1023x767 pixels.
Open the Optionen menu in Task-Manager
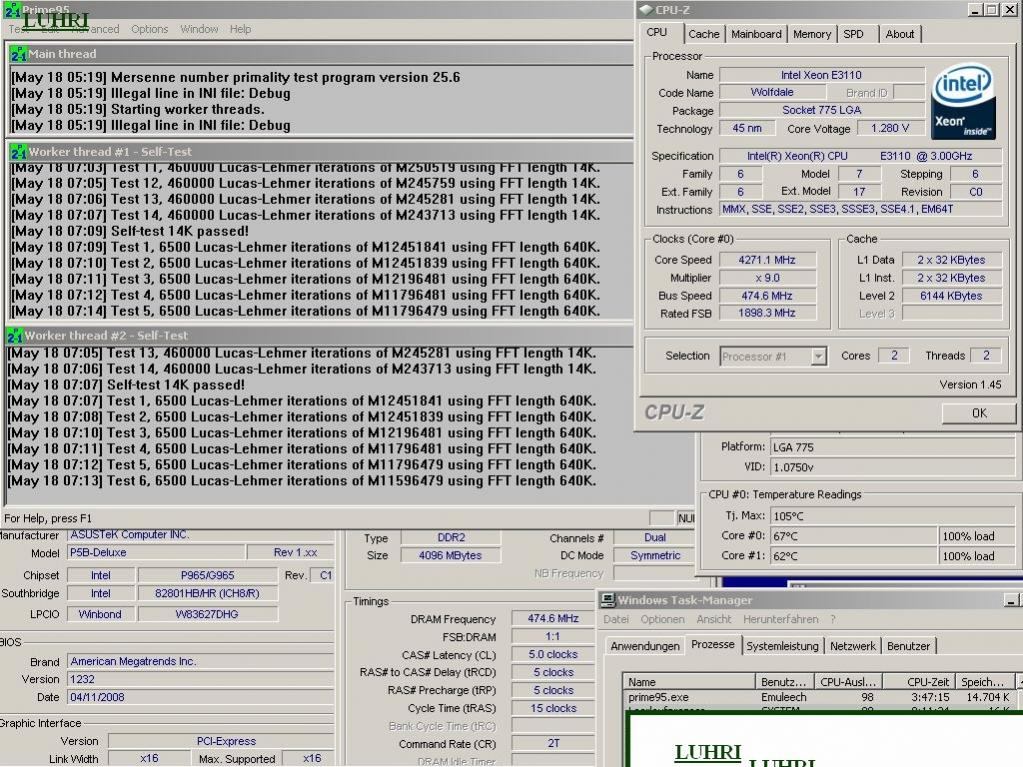point(662,619)
